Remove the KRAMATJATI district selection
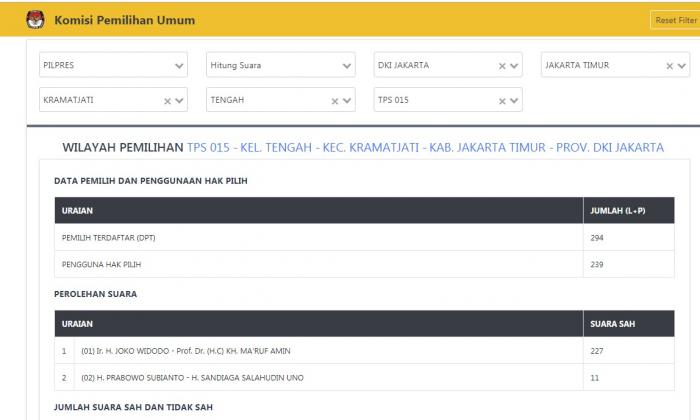The image size is (700, 420). point(168,101)
